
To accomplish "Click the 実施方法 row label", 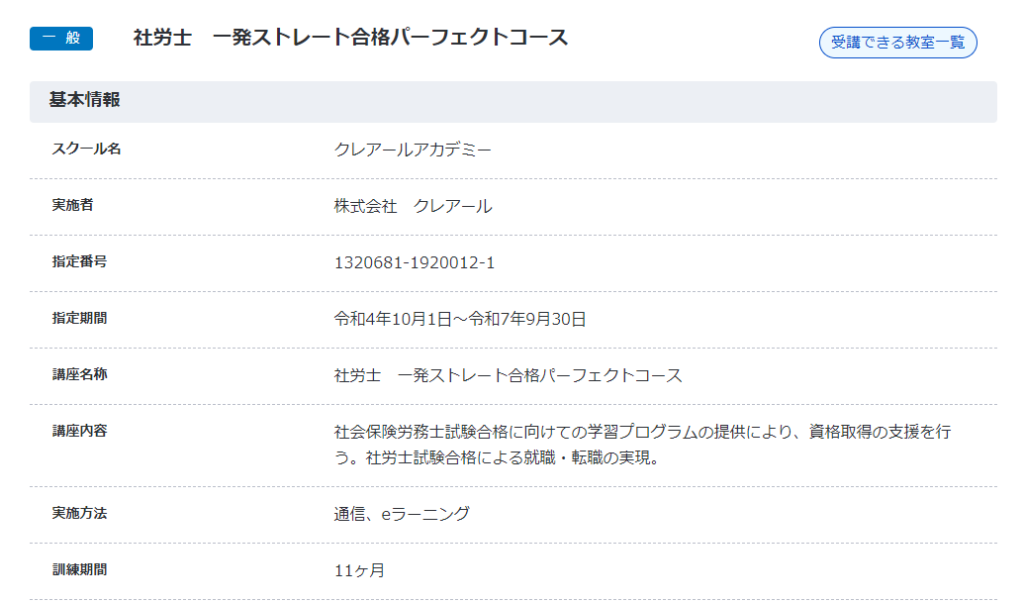I will coord(79,513).
